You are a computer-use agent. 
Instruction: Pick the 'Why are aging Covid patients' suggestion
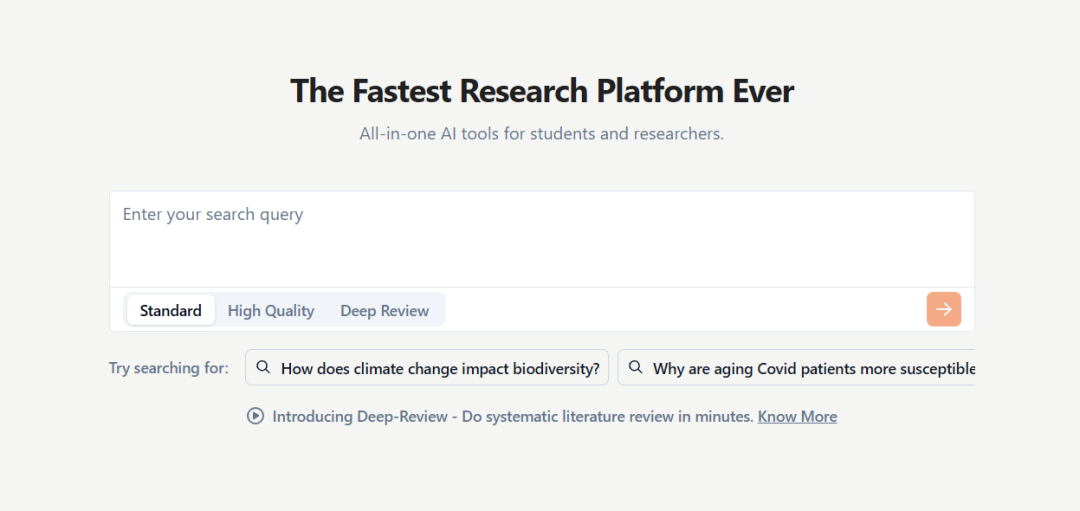tap(796, 367)
